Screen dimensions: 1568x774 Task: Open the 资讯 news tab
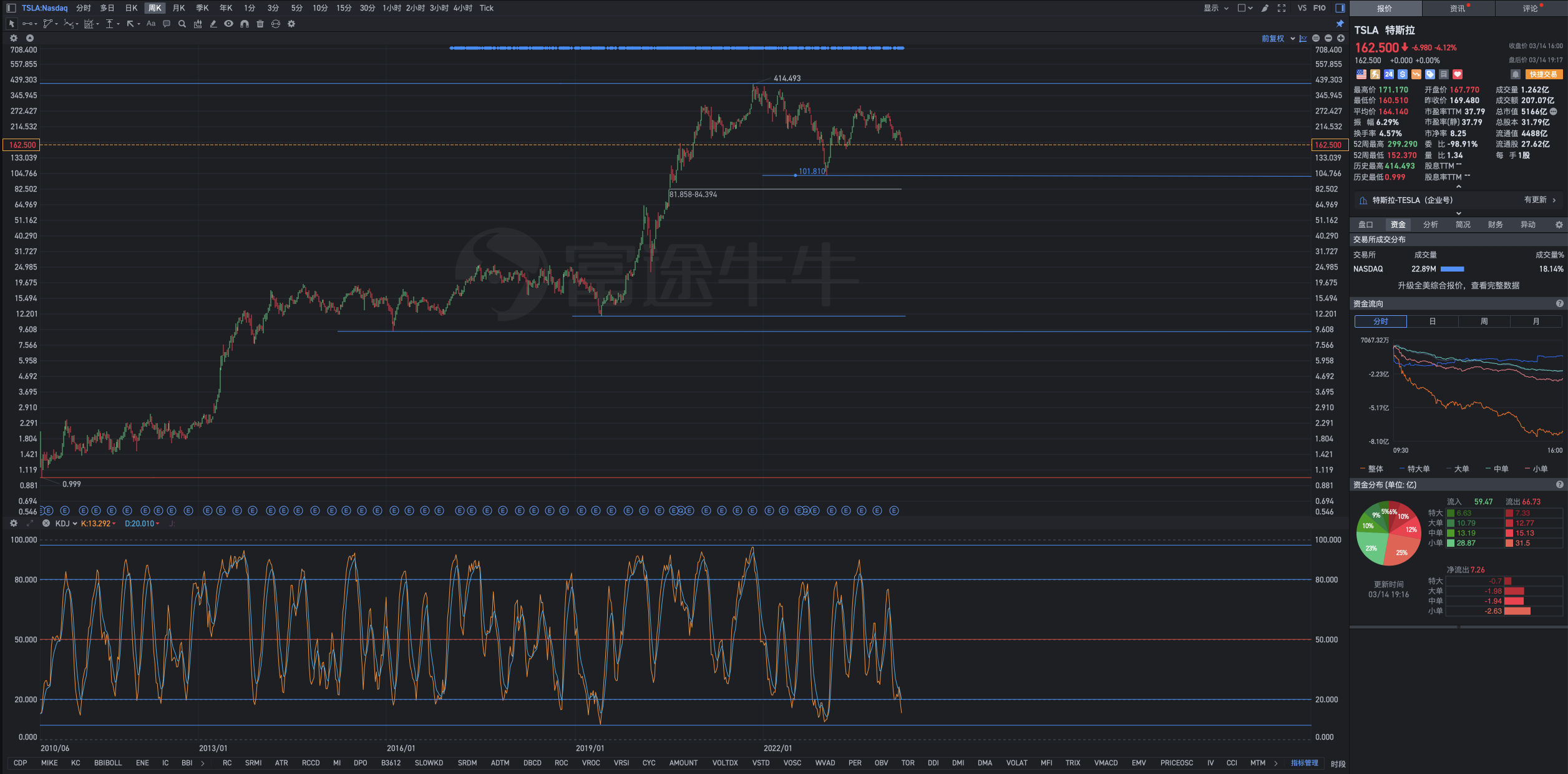[x=1458, y=8]
